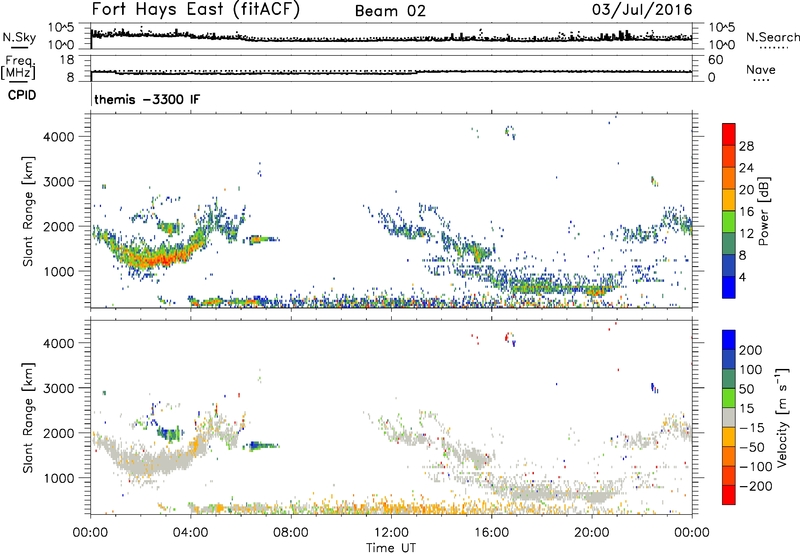Click the 'Power [dB]' colorbar label
This screenshot has width=800, height=554.
tap(764, 211)
